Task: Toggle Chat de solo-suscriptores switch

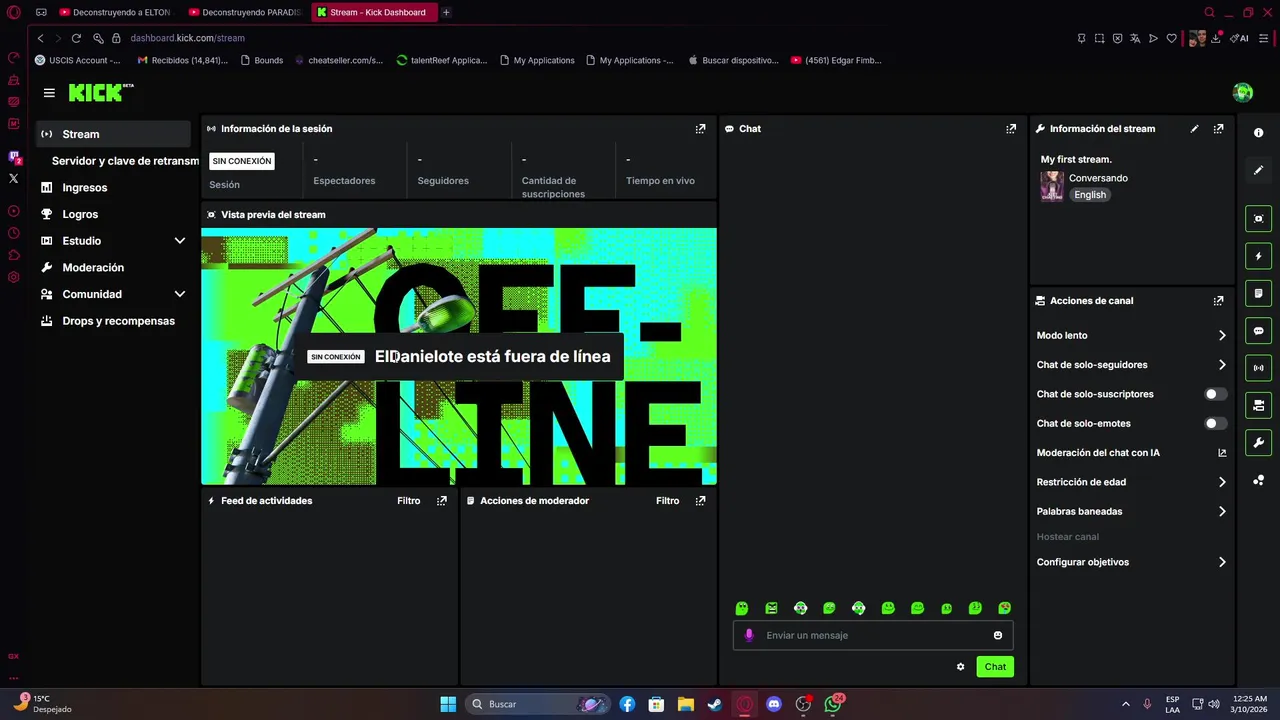Action: (x=1215, y=394)
